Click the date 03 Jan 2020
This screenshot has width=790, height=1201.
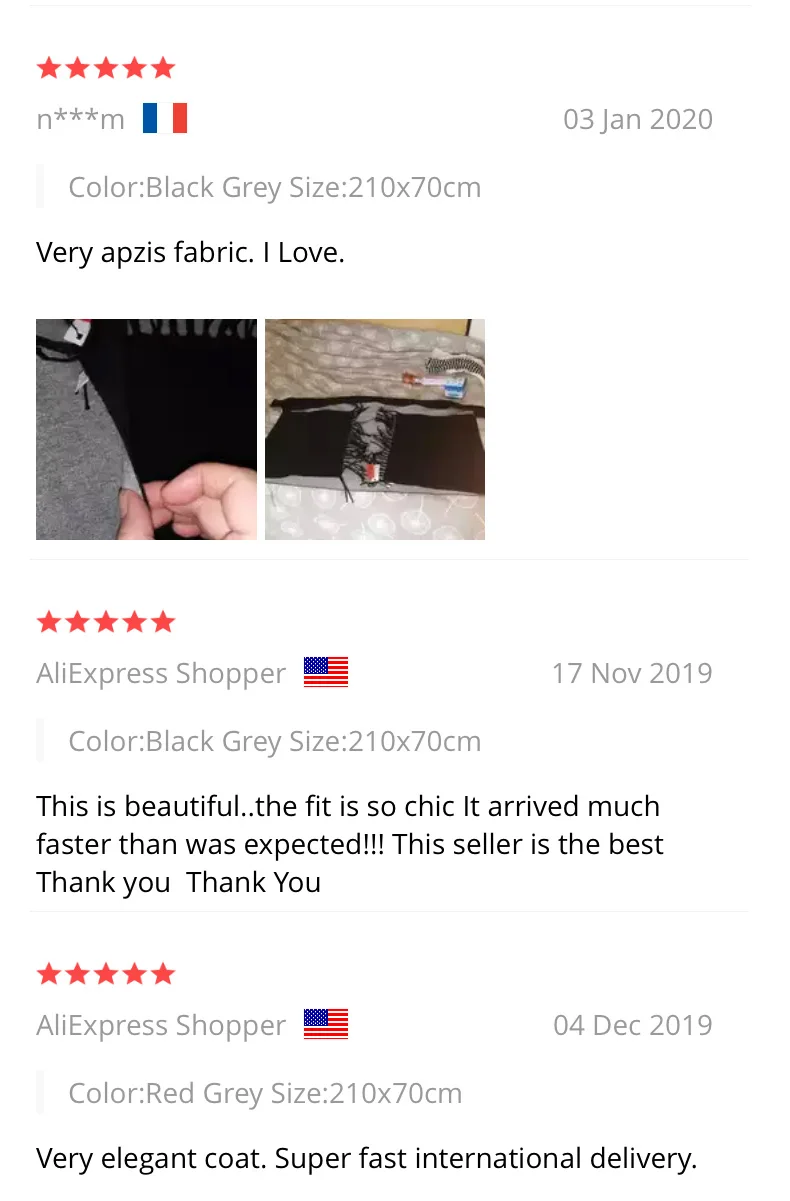click(638, 119)
